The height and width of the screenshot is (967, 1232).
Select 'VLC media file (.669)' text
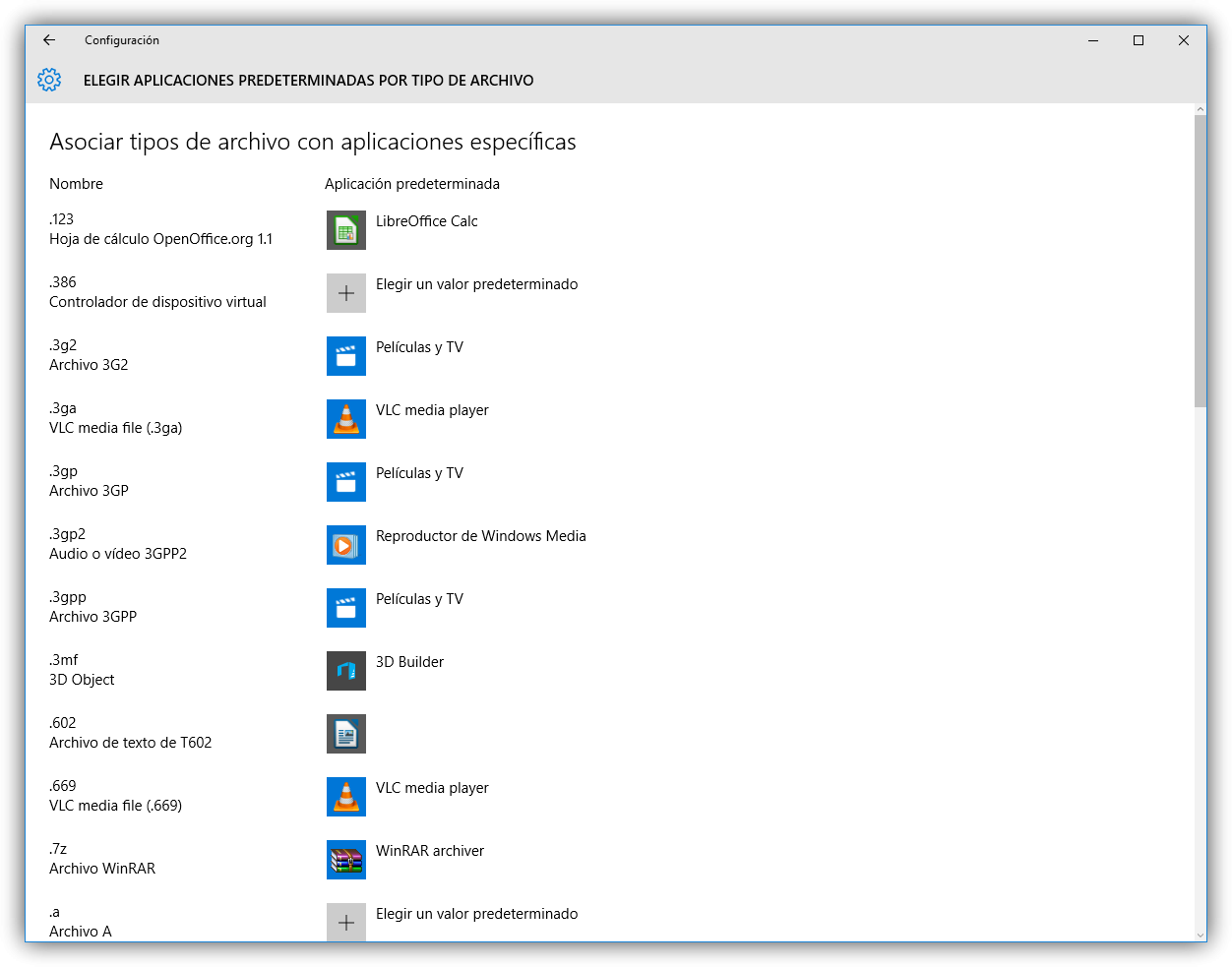point(116,806)
